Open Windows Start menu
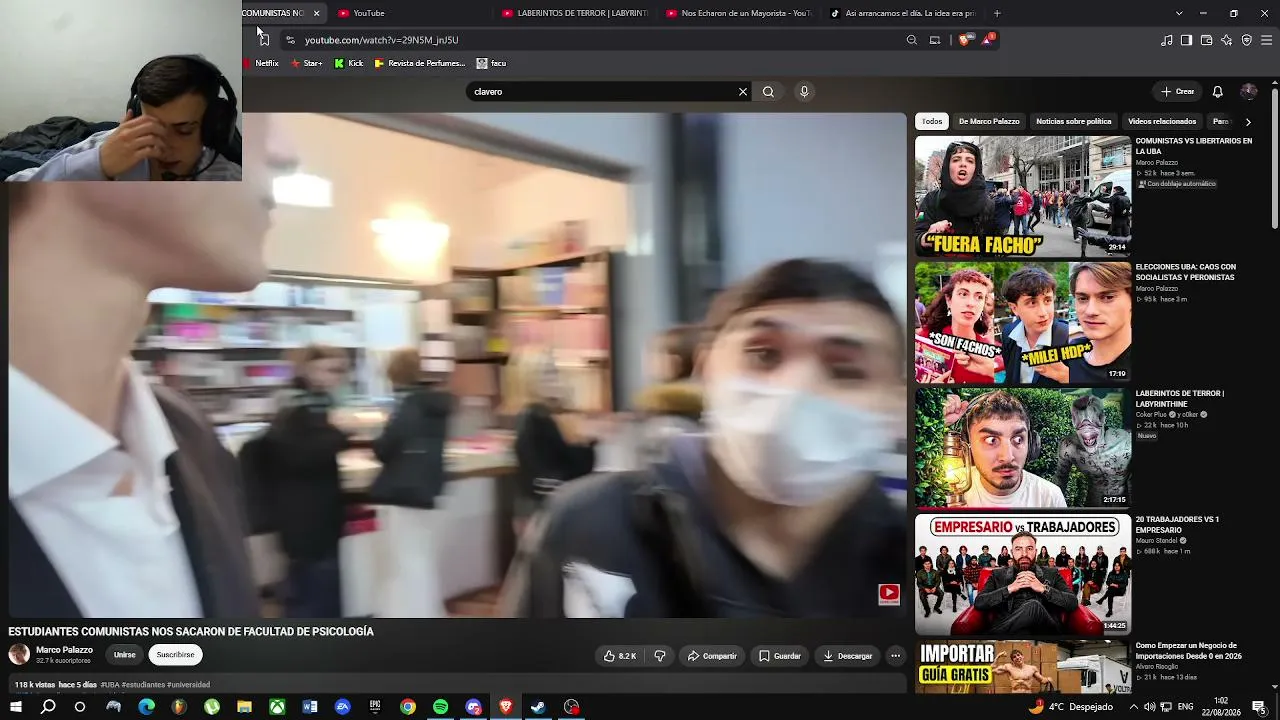Viewport: 1280px width, 720px height. (x=16, y=707)
